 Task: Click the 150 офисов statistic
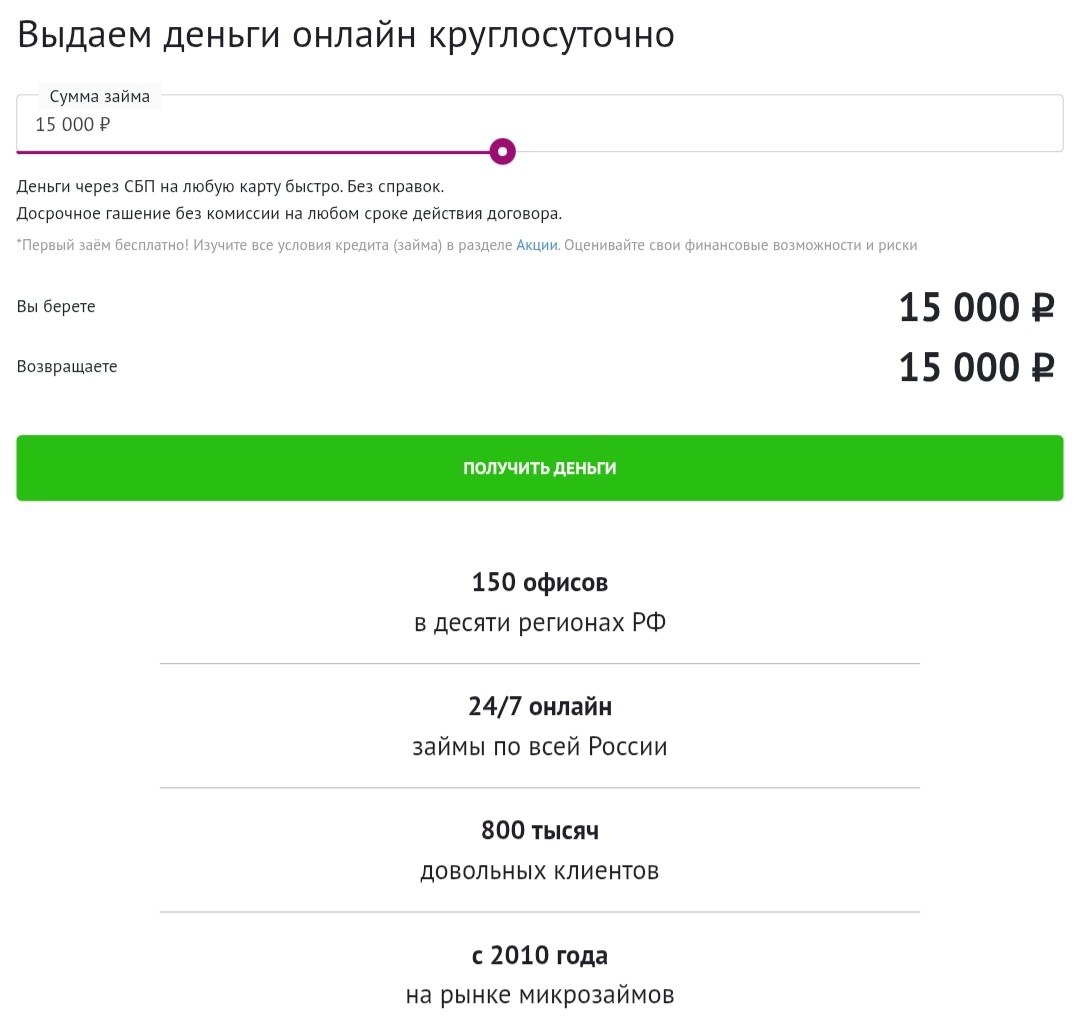(x=540, y=582)
